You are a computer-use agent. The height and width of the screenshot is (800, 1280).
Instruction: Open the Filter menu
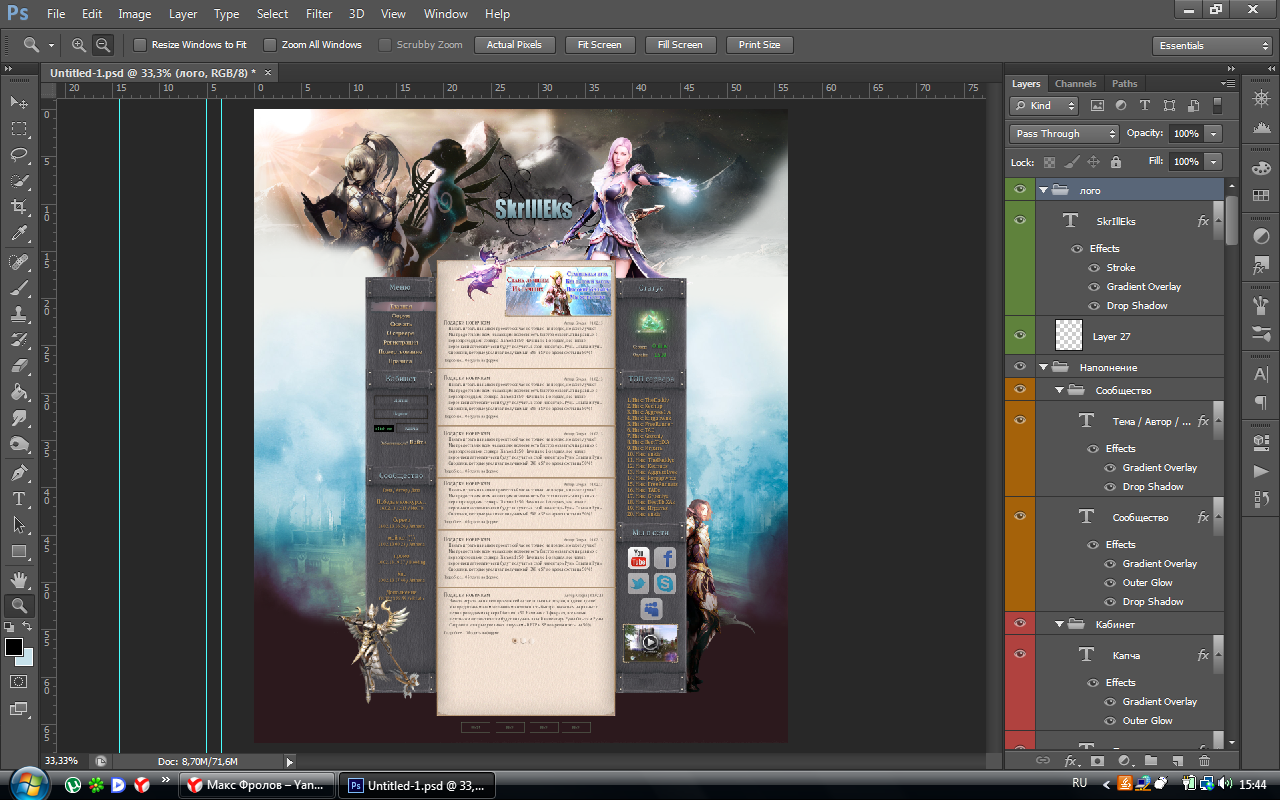pyautogui.click(x=319, y=14)
